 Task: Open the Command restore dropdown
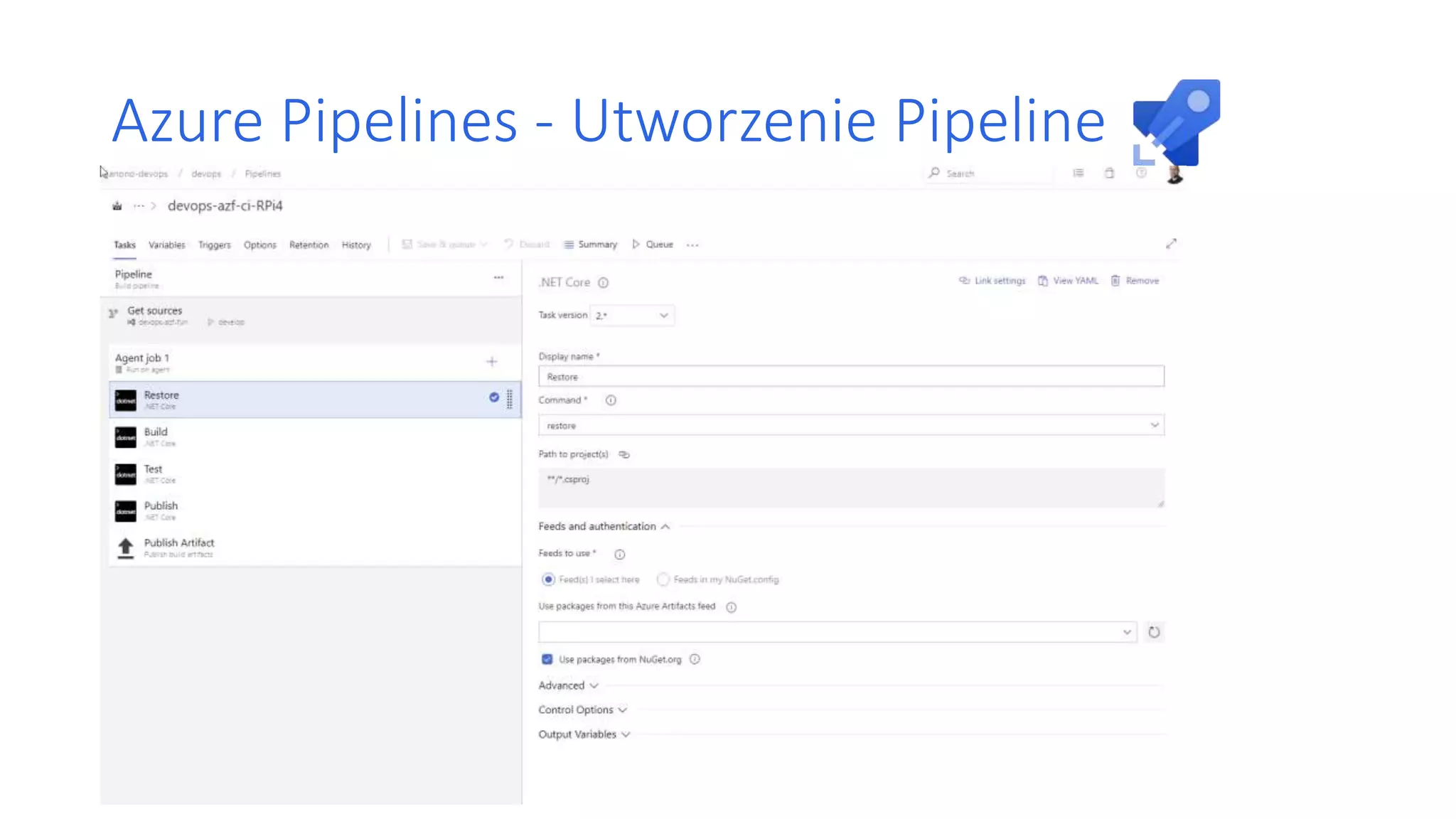click(851, 425)
